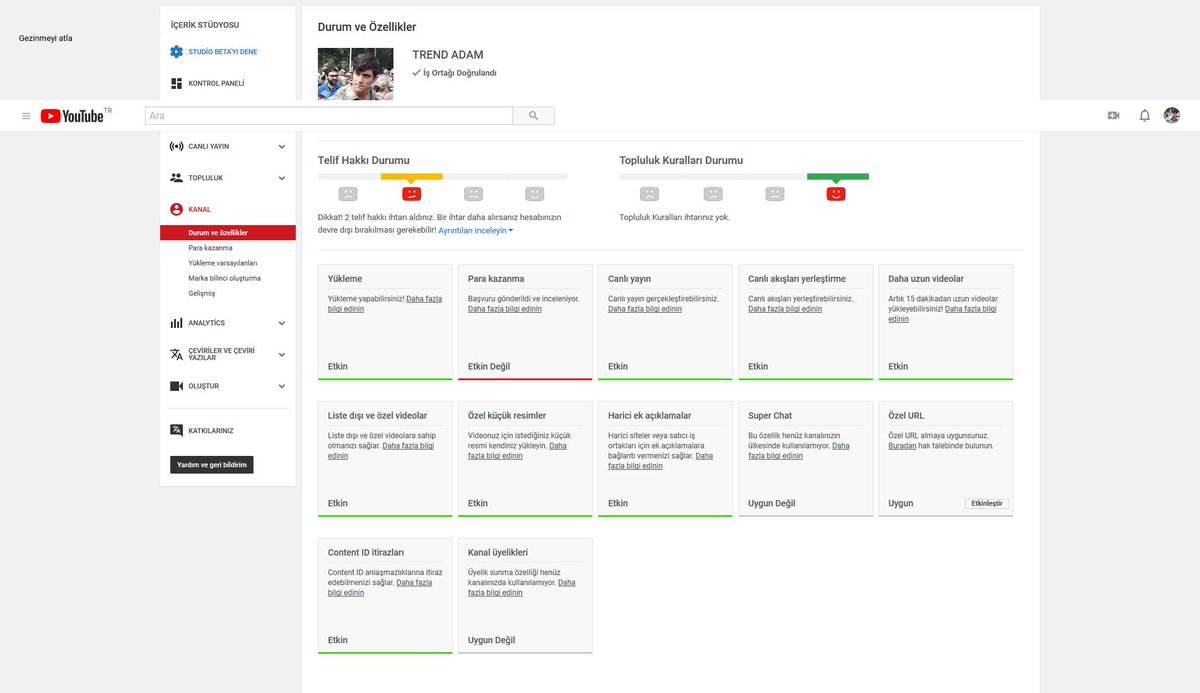Open the create video camera icon
This screenshot has height=693, width=1200.
click(1113, 116)
